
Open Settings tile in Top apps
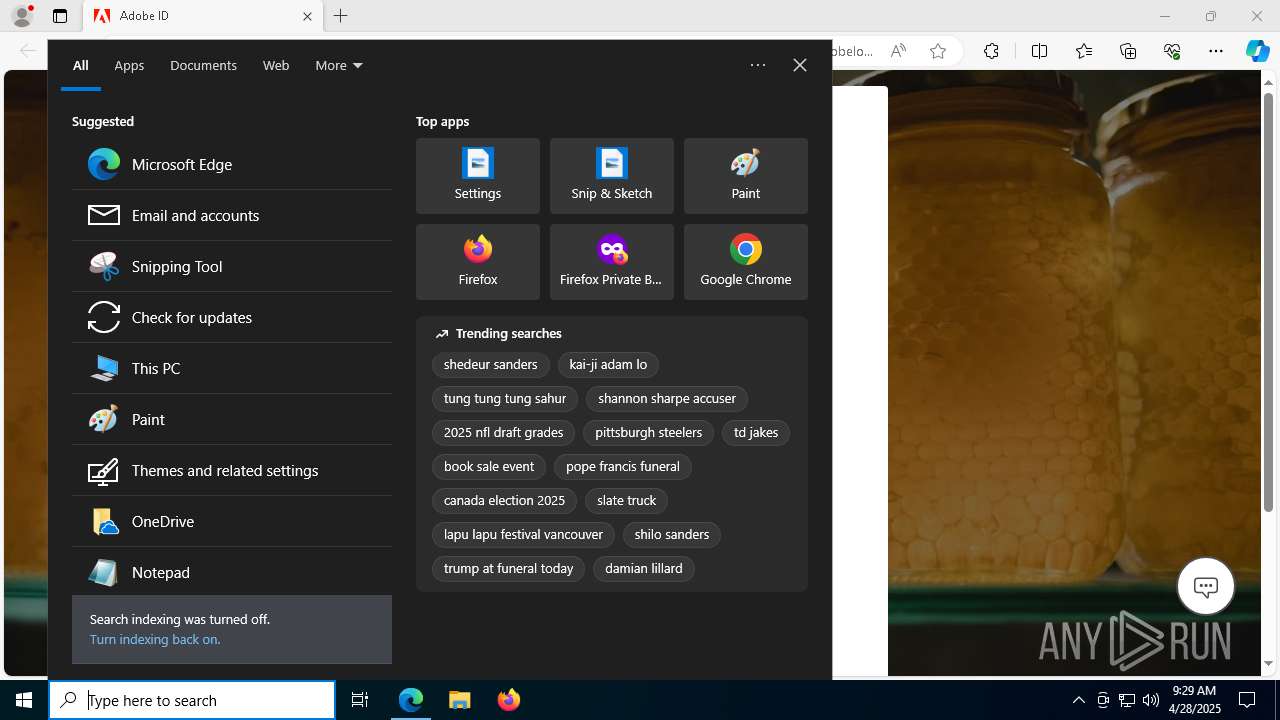[478, 176]
